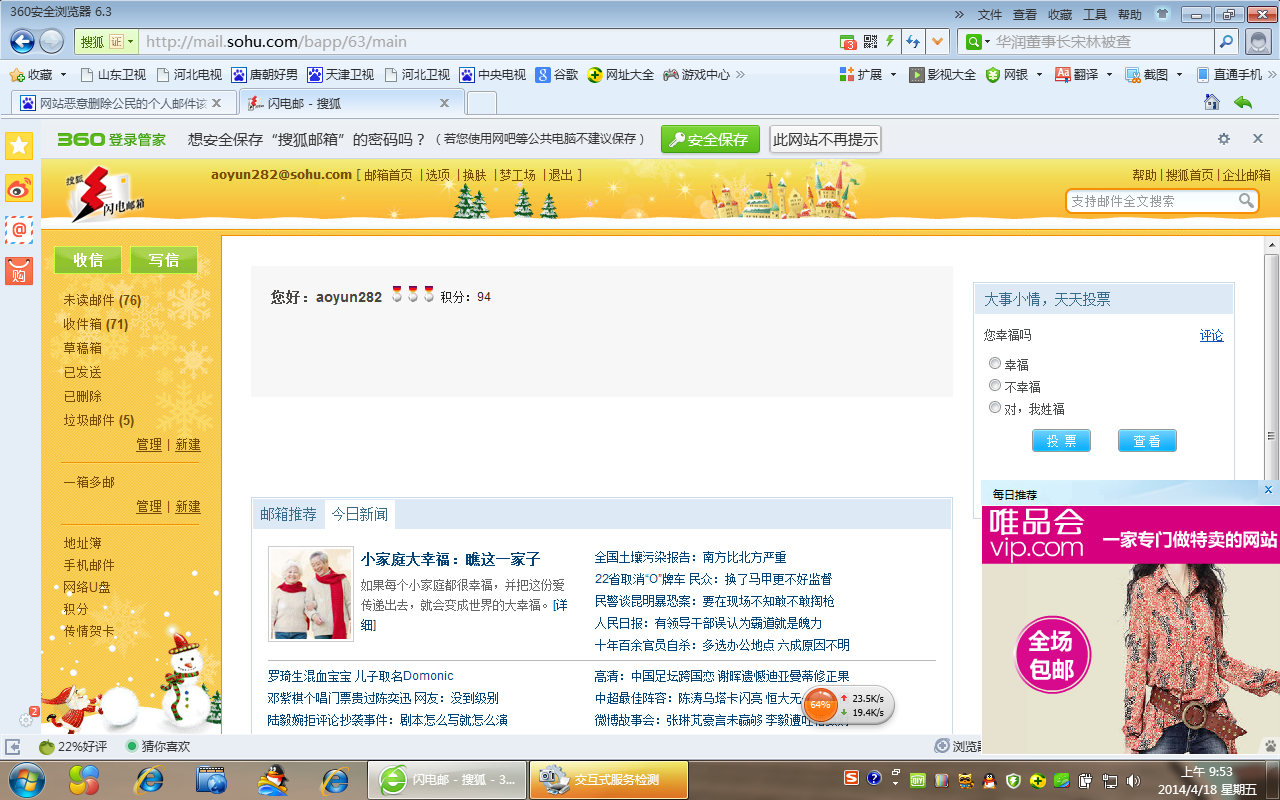Click the green undo-close-tab arrow icon

pos(1243,102)
